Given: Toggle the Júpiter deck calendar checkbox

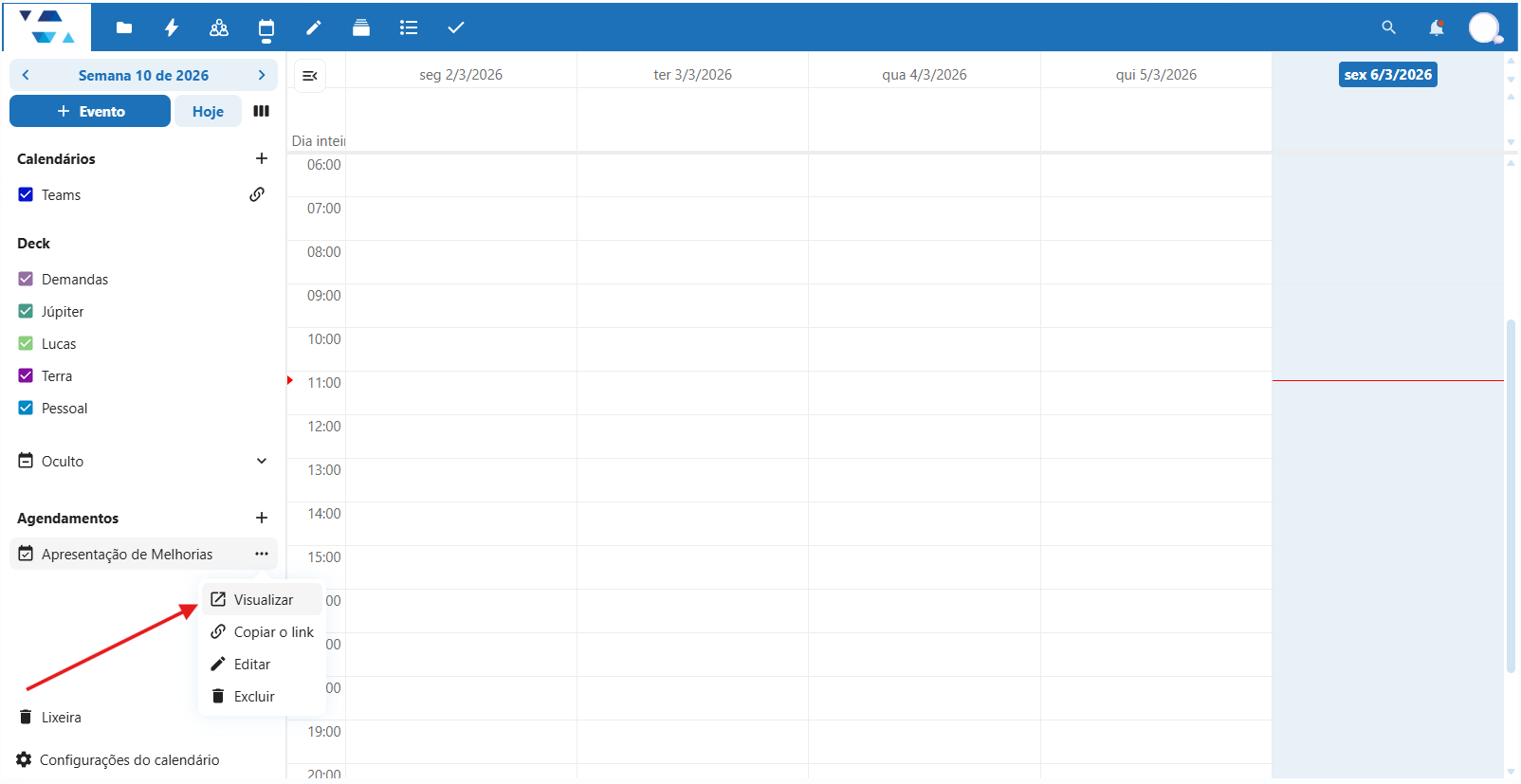Looking at the screenshot, I should pyautogui.click(x=26, y=311).
